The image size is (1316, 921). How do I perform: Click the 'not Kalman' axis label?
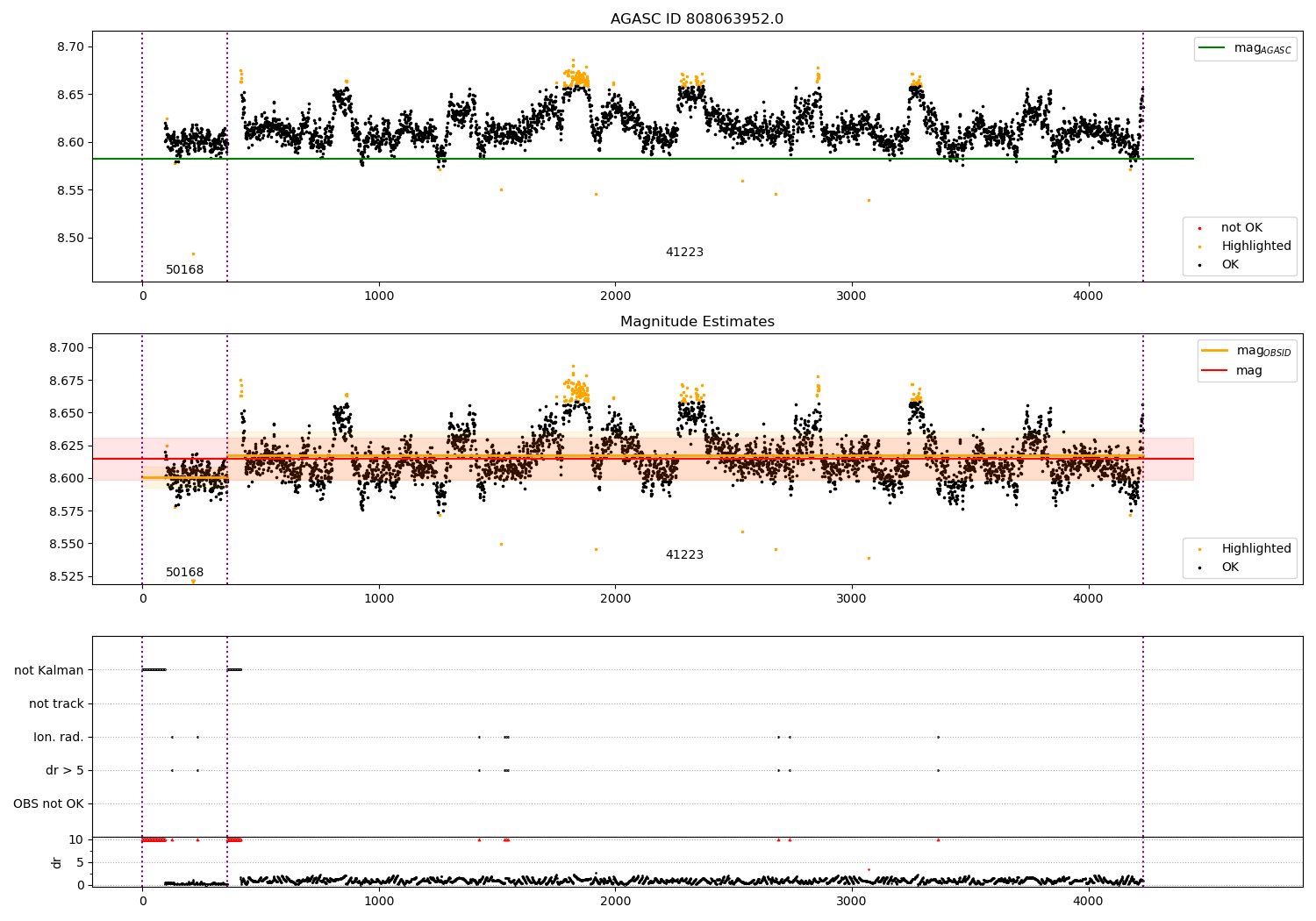click(49, 670)
